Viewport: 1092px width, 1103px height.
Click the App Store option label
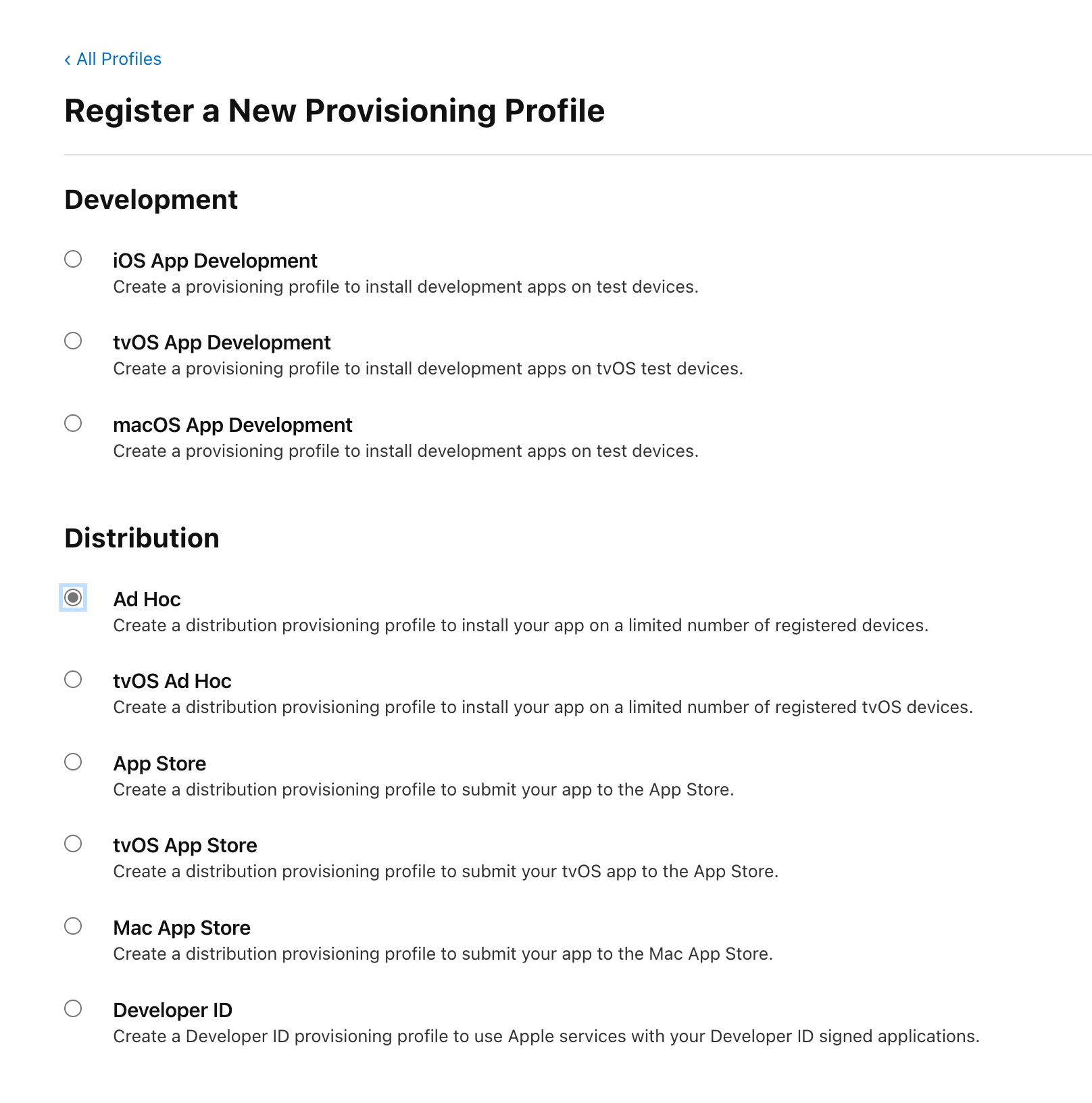tap(159, 764)
